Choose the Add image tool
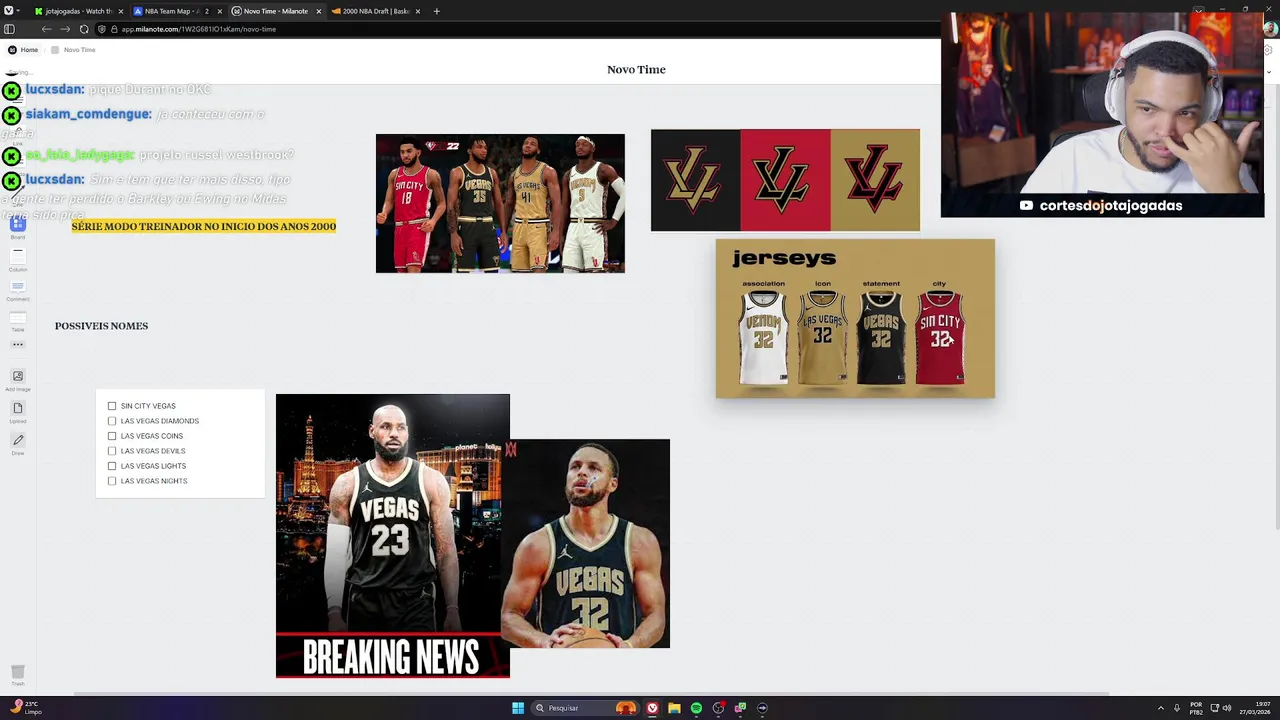This screenshot has height=720, width=1280. point(17,380)
